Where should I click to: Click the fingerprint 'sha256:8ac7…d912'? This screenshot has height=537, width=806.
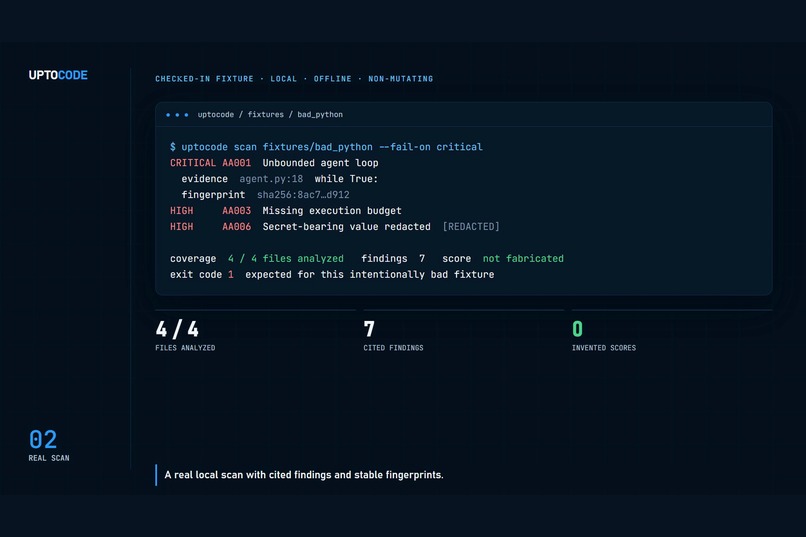(x=303, y=195)
